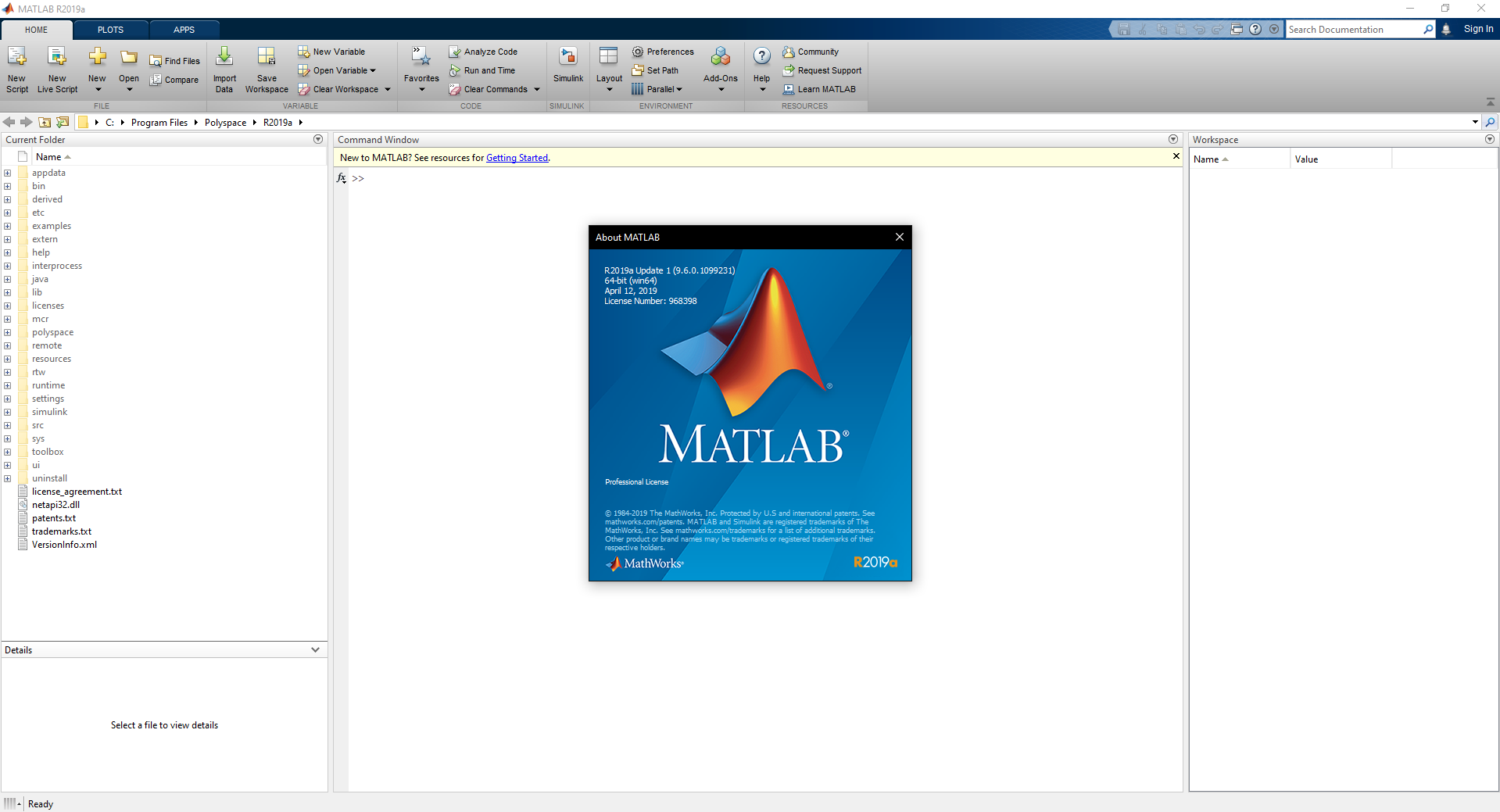Expand the examples folder
This screenshot has width=1500, height=812.
point(7,226)
